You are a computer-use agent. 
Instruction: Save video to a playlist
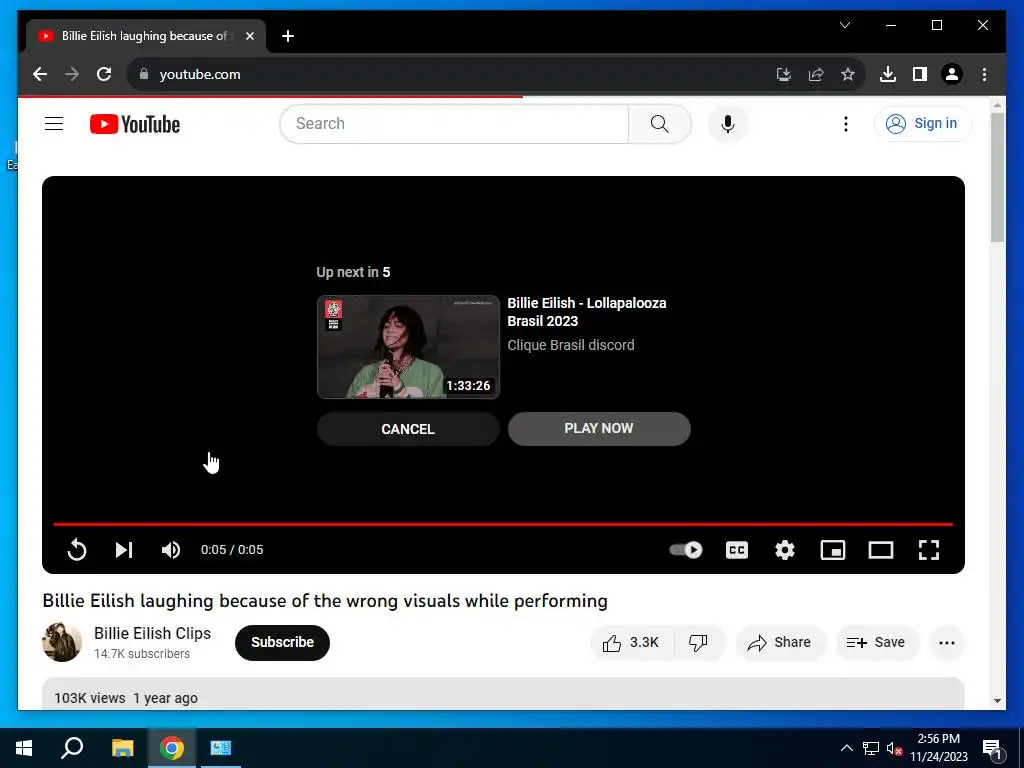tap(876, 643)
